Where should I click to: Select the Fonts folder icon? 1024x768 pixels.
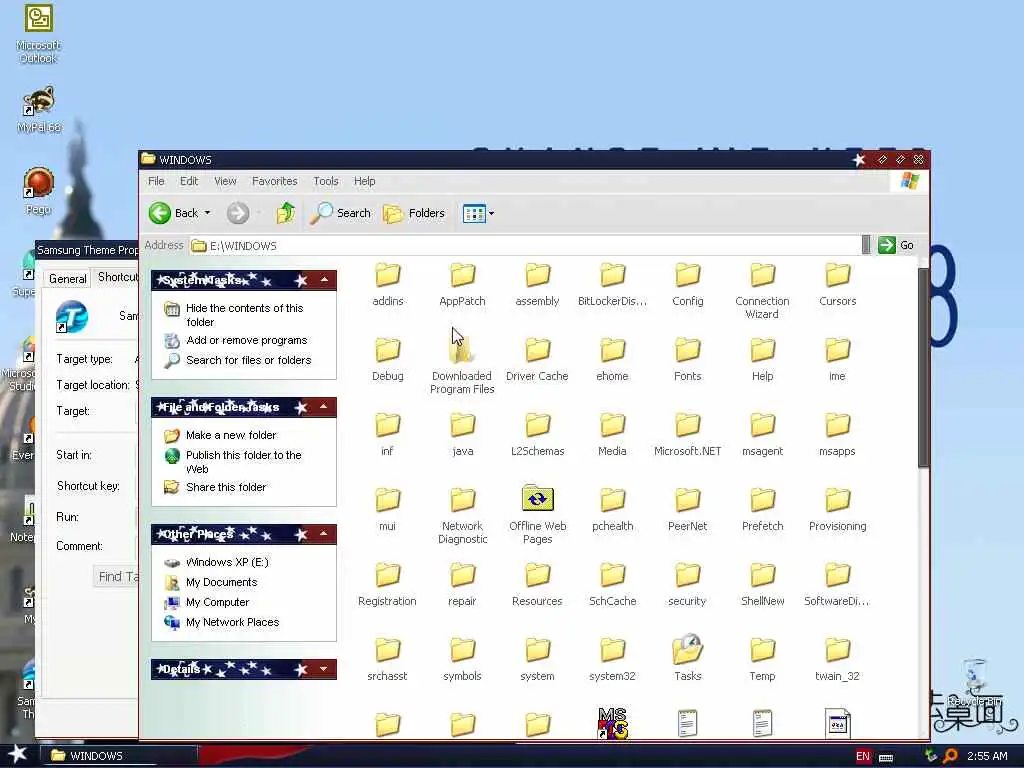(688, 351)
